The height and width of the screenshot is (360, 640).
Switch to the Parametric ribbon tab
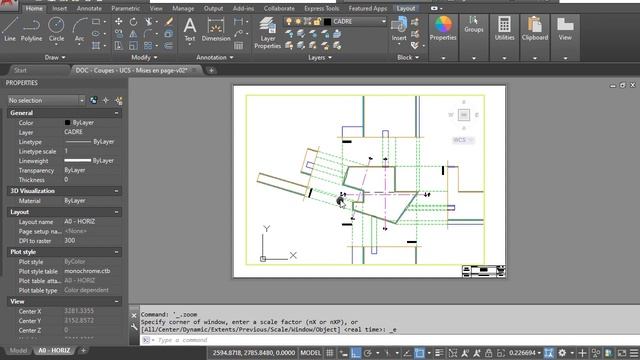tap(125, 9)
